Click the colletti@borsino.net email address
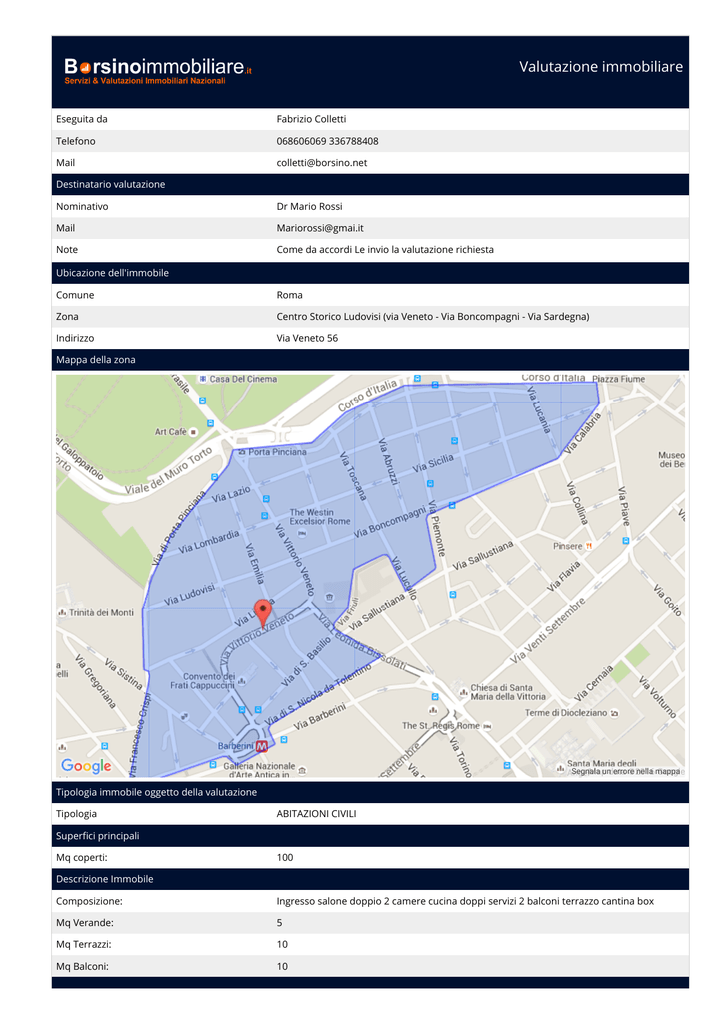This screenshot has width=724, height=1024. pyautogui.click(x=321, y=163)
